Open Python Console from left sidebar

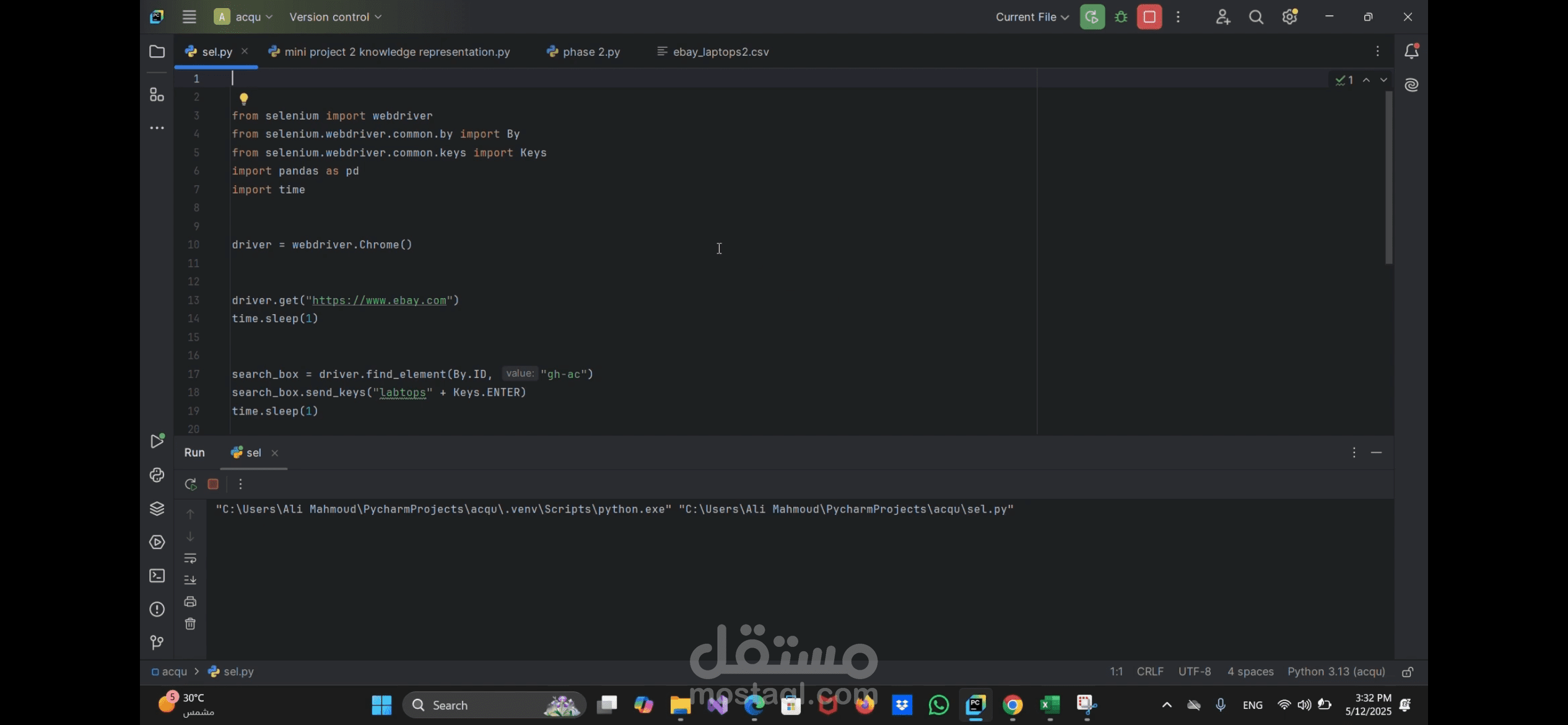coord(157,475)
